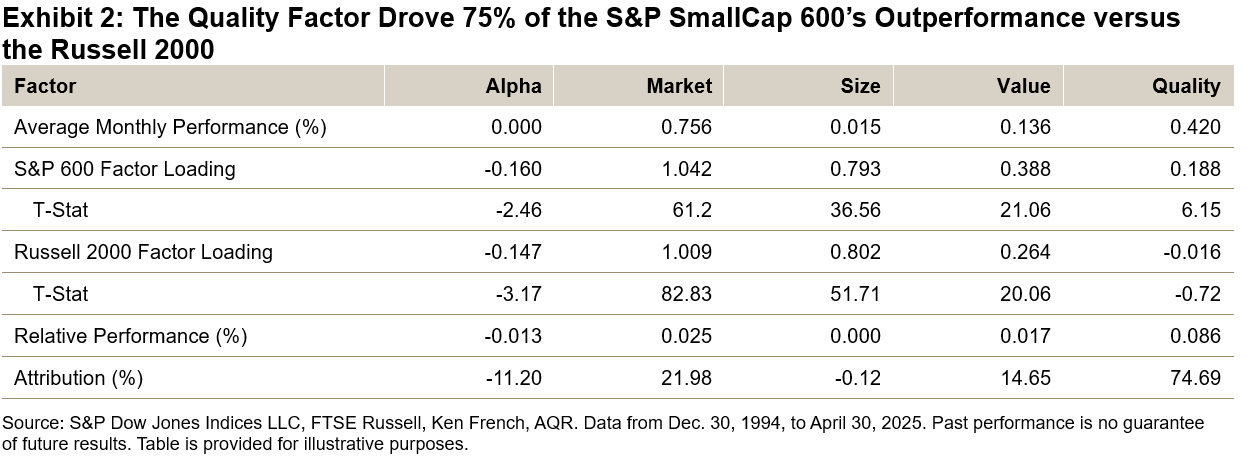
Task: Click the Size column header
Action: (x=860, y=86)
